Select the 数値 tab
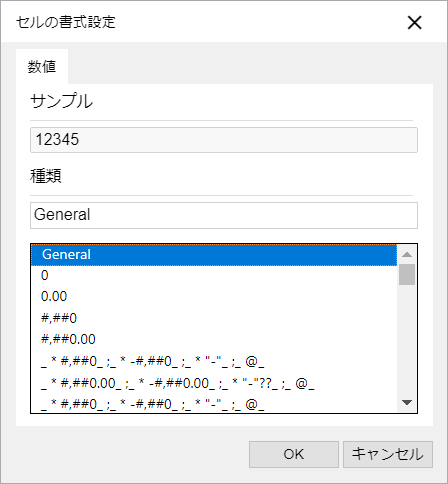This screenshot has height=484, width=448. [42, 67]
